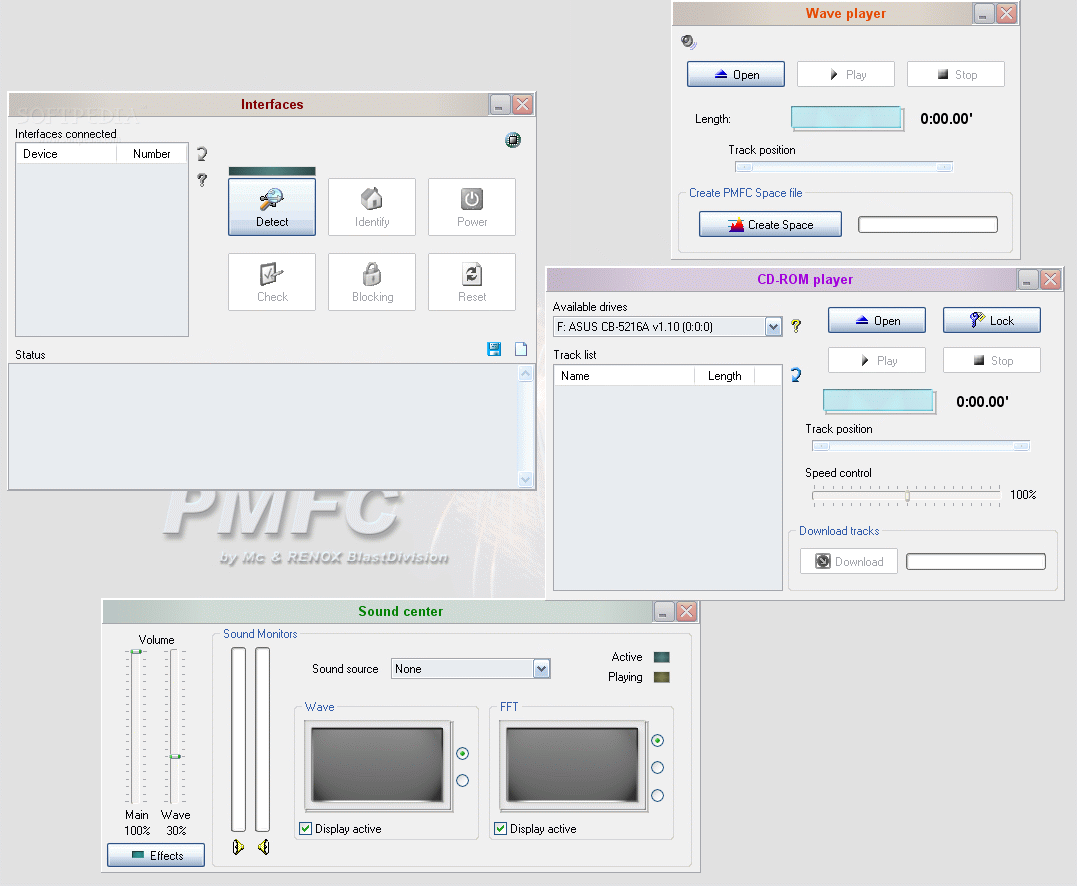This screenshot has height=886, width=1077.
Task: Click the speaker icon in Wave player
Action: [689, 43]
